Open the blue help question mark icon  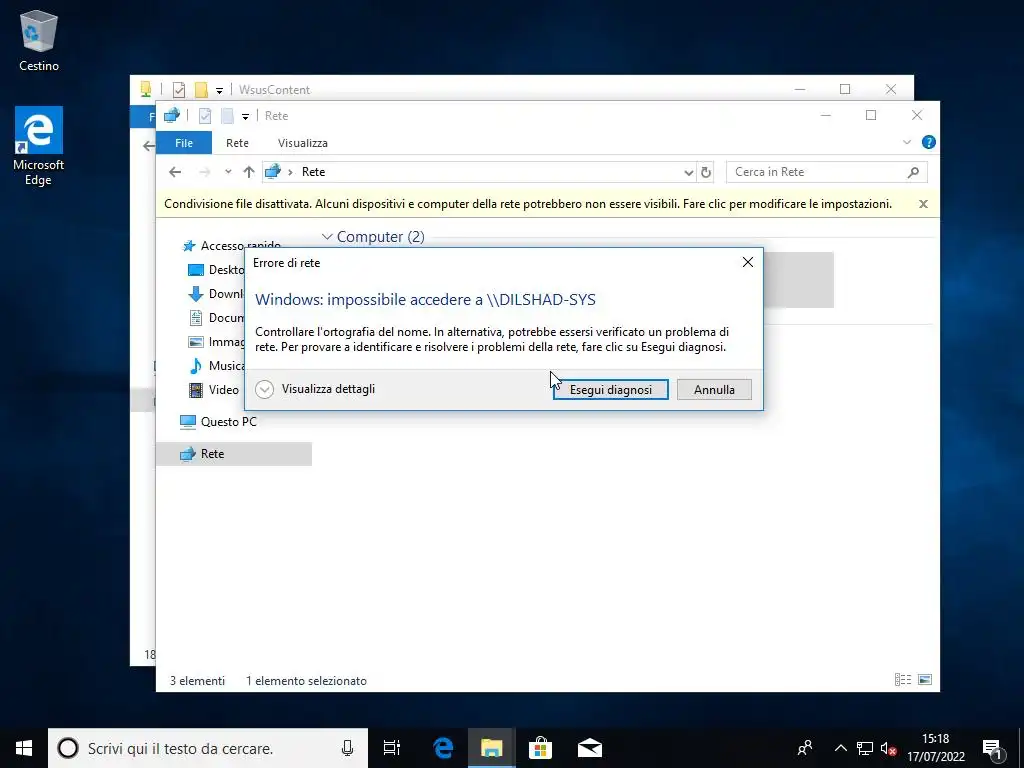coord(928,142)
